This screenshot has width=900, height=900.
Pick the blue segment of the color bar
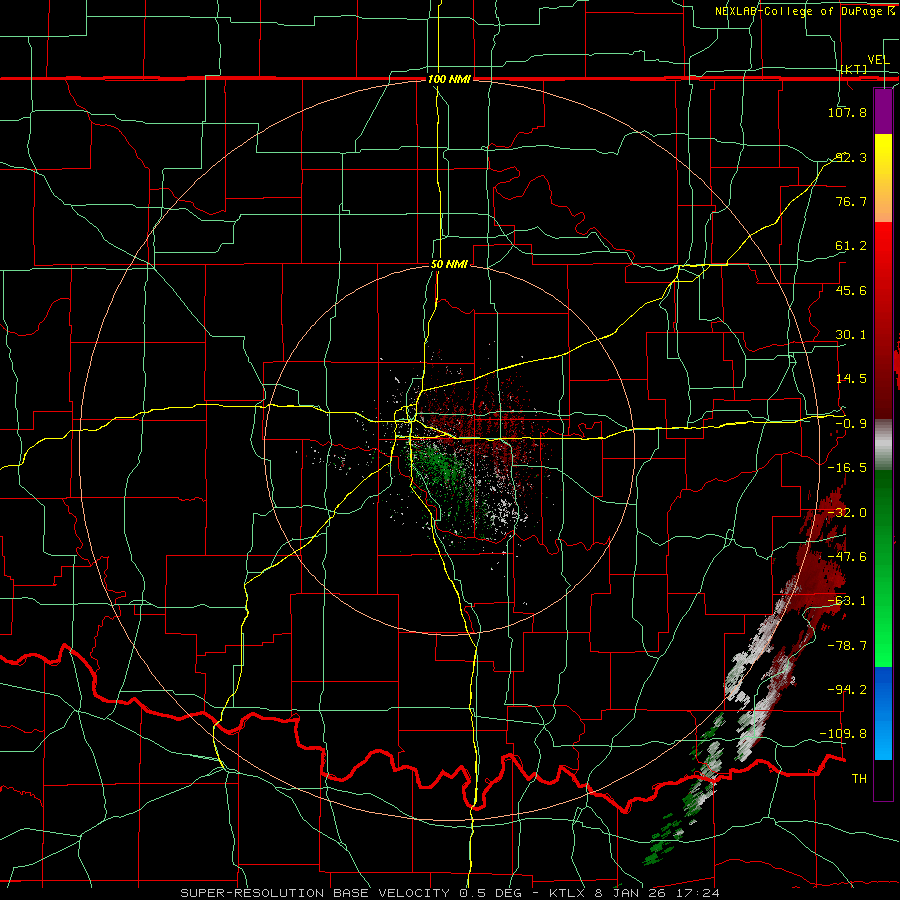[x=883, y=713]
